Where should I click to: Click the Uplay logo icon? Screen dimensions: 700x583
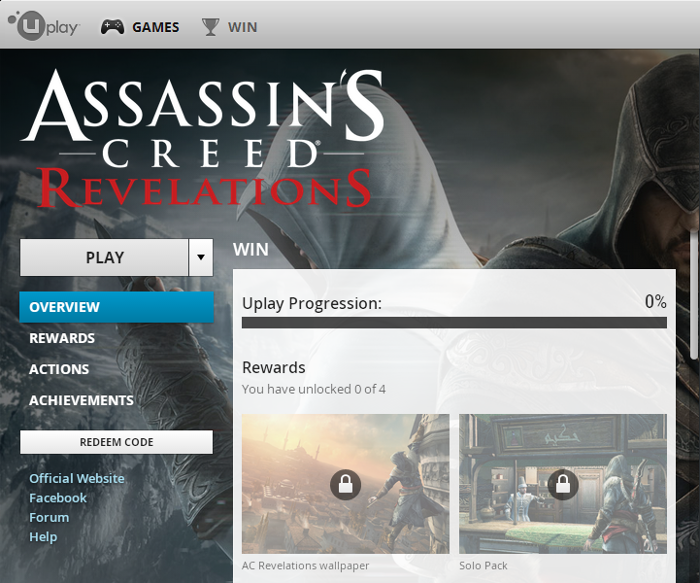coord(44,26)
